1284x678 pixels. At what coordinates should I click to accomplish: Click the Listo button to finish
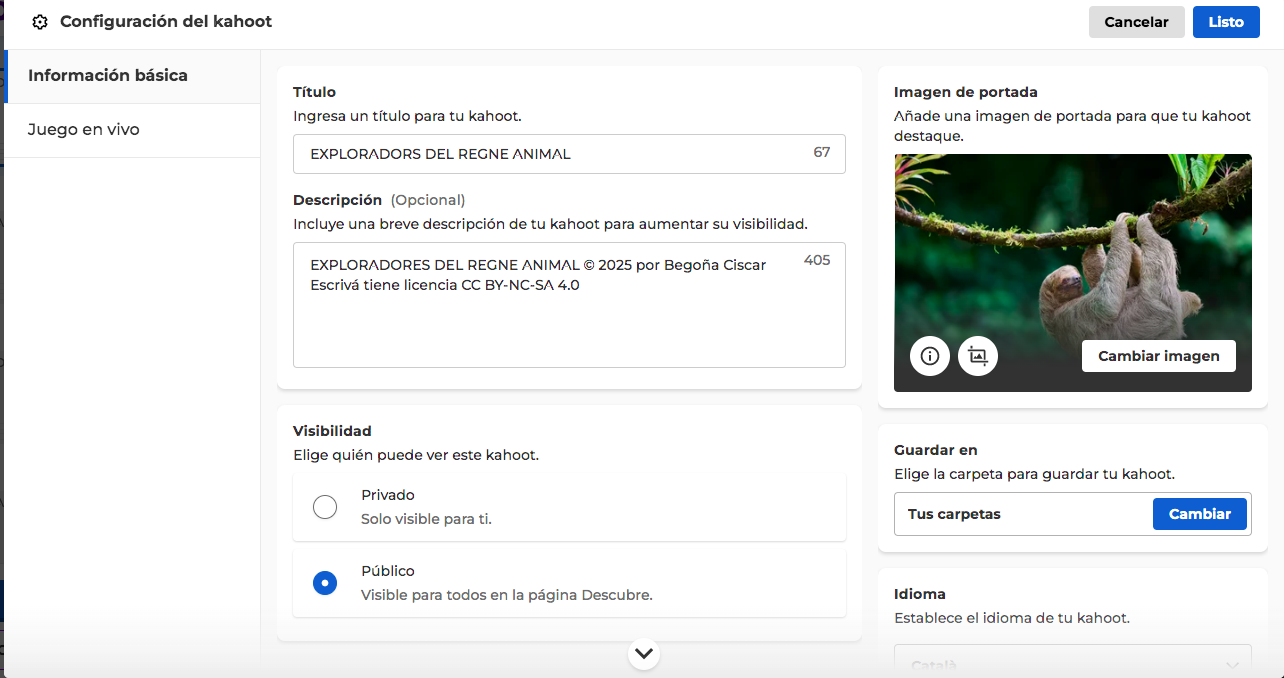(1225, 22)
